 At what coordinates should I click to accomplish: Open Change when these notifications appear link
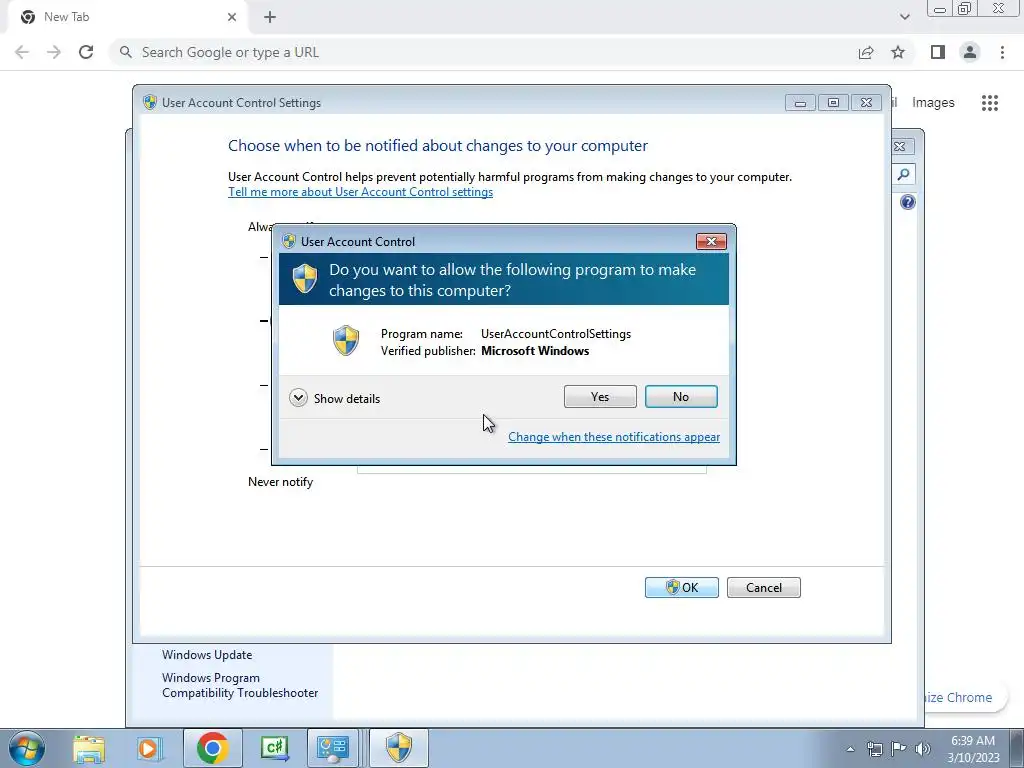(614, 437)
